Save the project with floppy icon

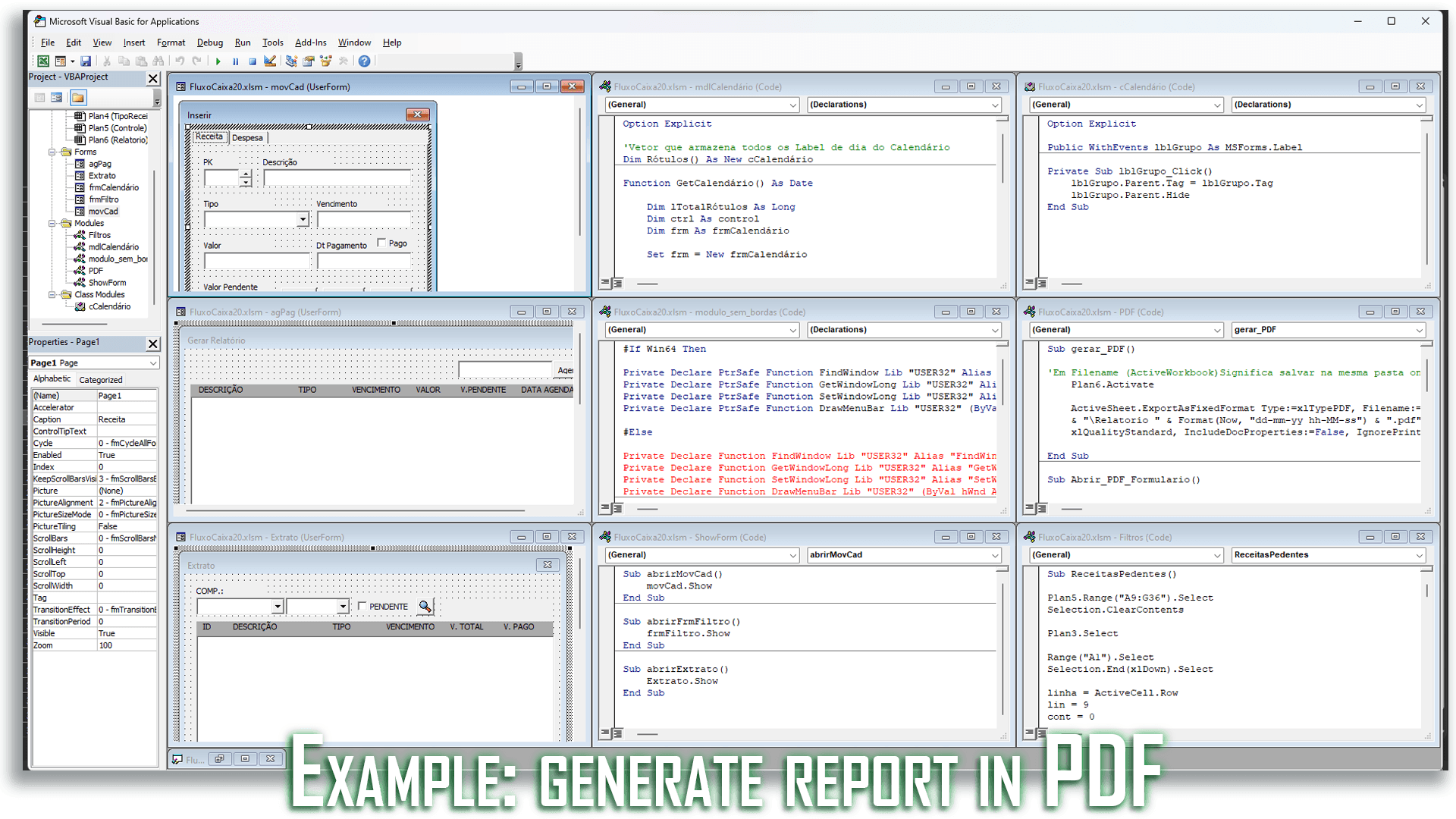point(86,61)
